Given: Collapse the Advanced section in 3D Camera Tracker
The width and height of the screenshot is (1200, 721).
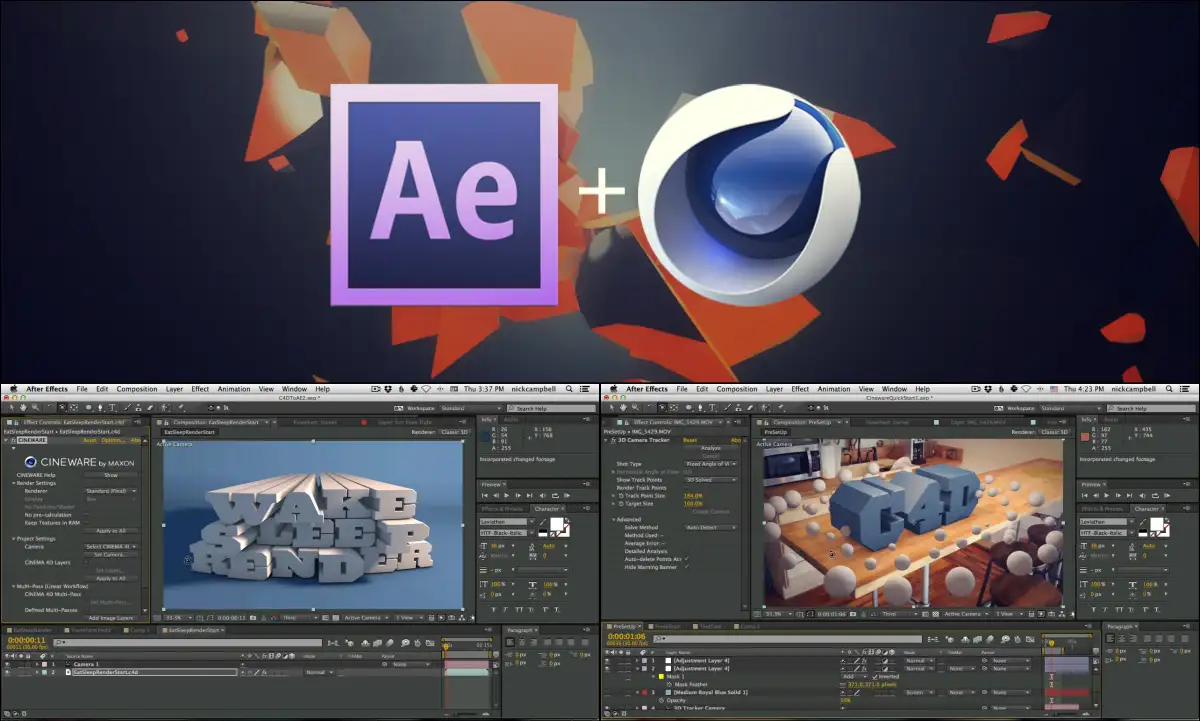Looking at the screenshot, I should pos(613,519).
